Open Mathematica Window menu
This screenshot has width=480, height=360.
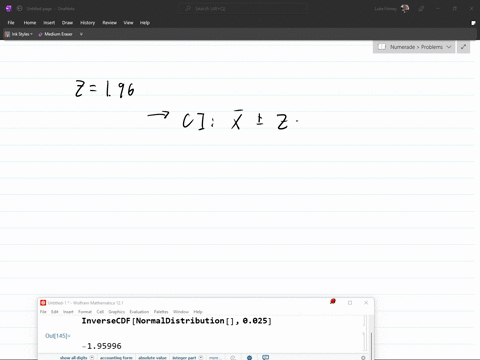click(181, 312)
